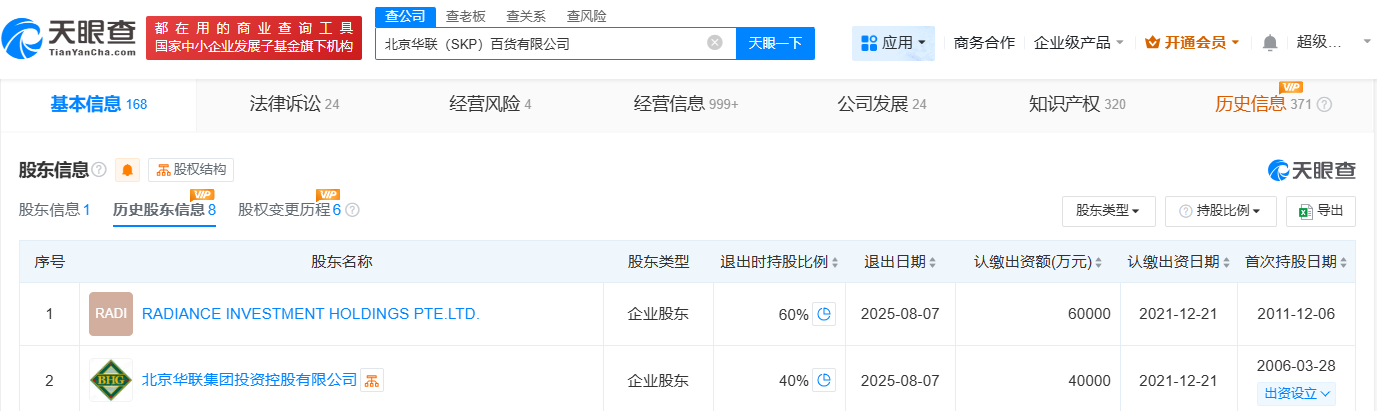The image size is (1377, 411).
Task: Click the TianYanCha logo to go home
Action: click(x=70, y=38)
